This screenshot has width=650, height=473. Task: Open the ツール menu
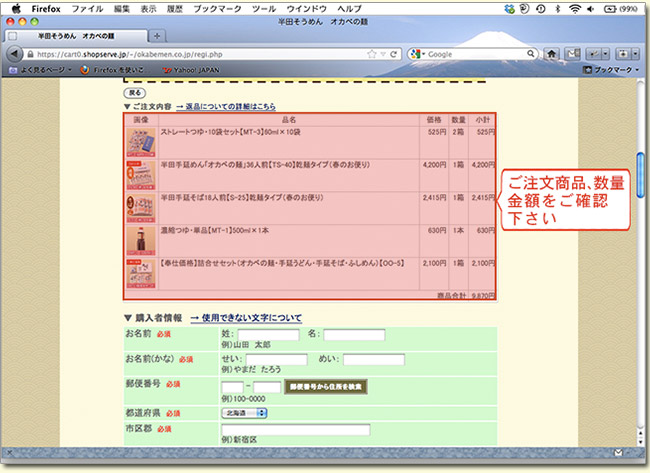(264, 7)
